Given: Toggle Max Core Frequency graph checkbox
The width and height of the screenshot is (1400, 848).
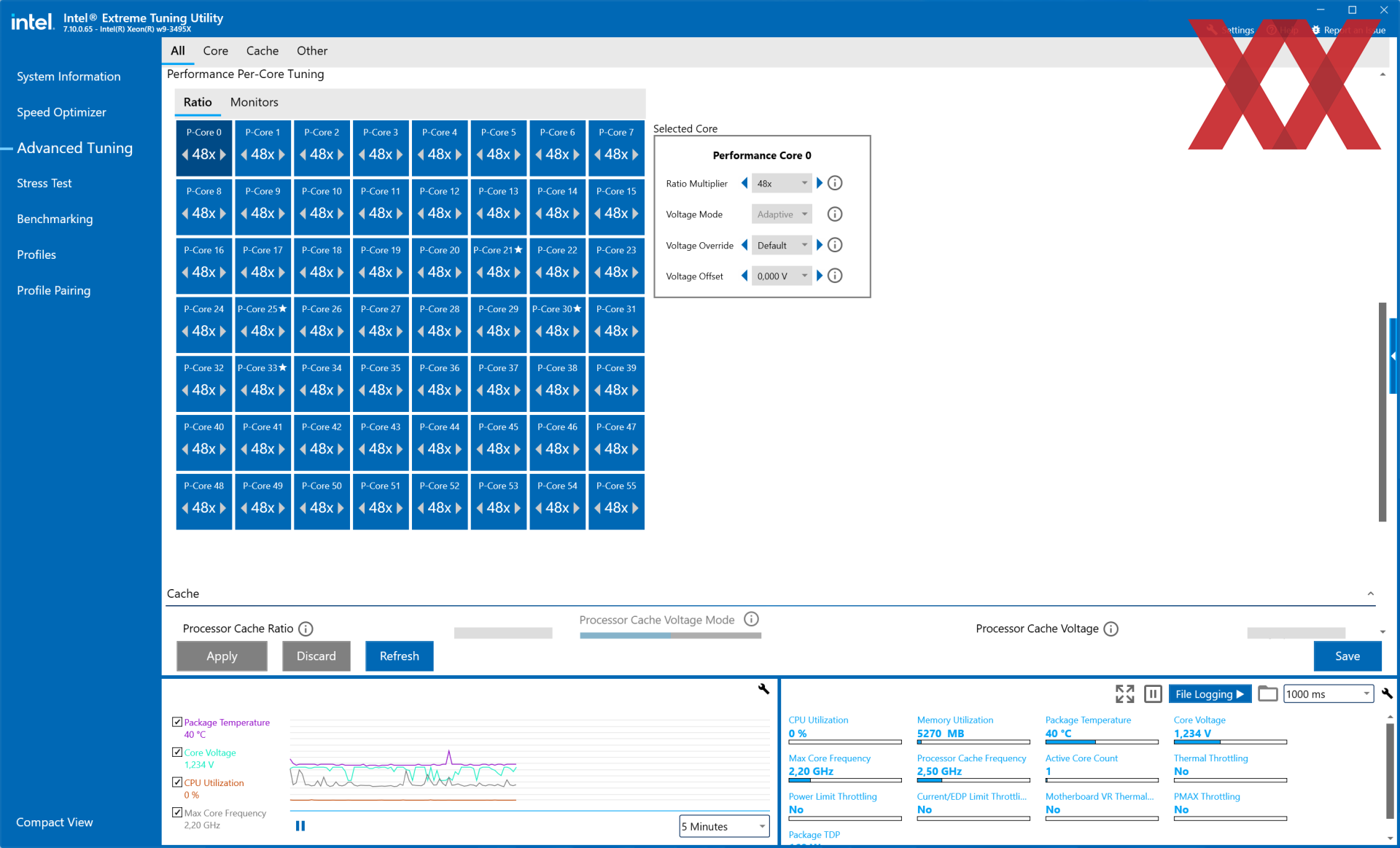Looking at the screenshot, I should point(176,812).
